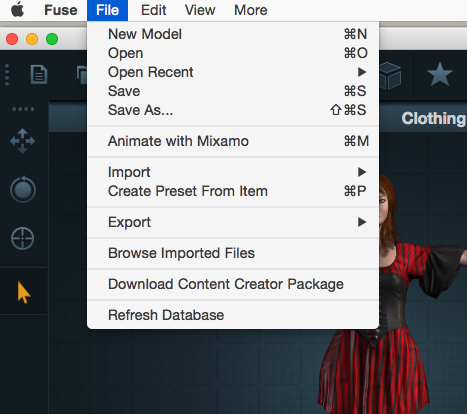The height and width of the screenshot is (414, 467).
Task: Choose New Model from File menu
Action: (x=233, y=34)
